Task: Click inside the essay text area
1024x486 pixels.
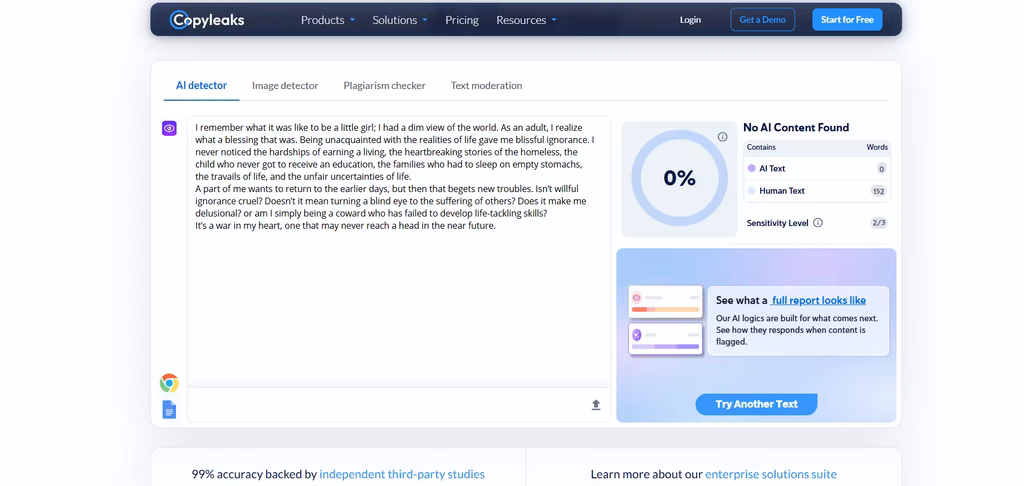Action: (x=399, y=251)
